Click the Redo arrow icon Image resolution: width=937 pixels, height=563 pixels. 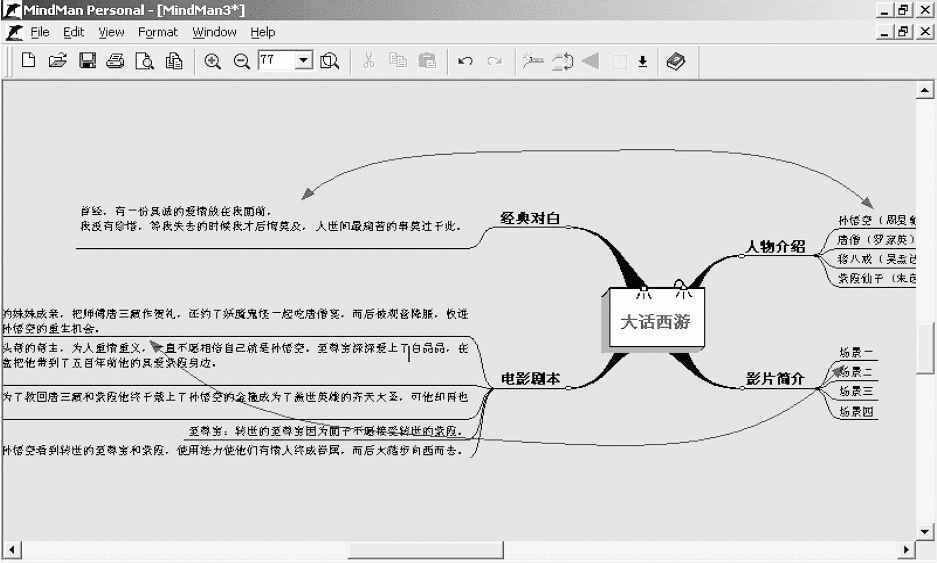pos(494,61)
